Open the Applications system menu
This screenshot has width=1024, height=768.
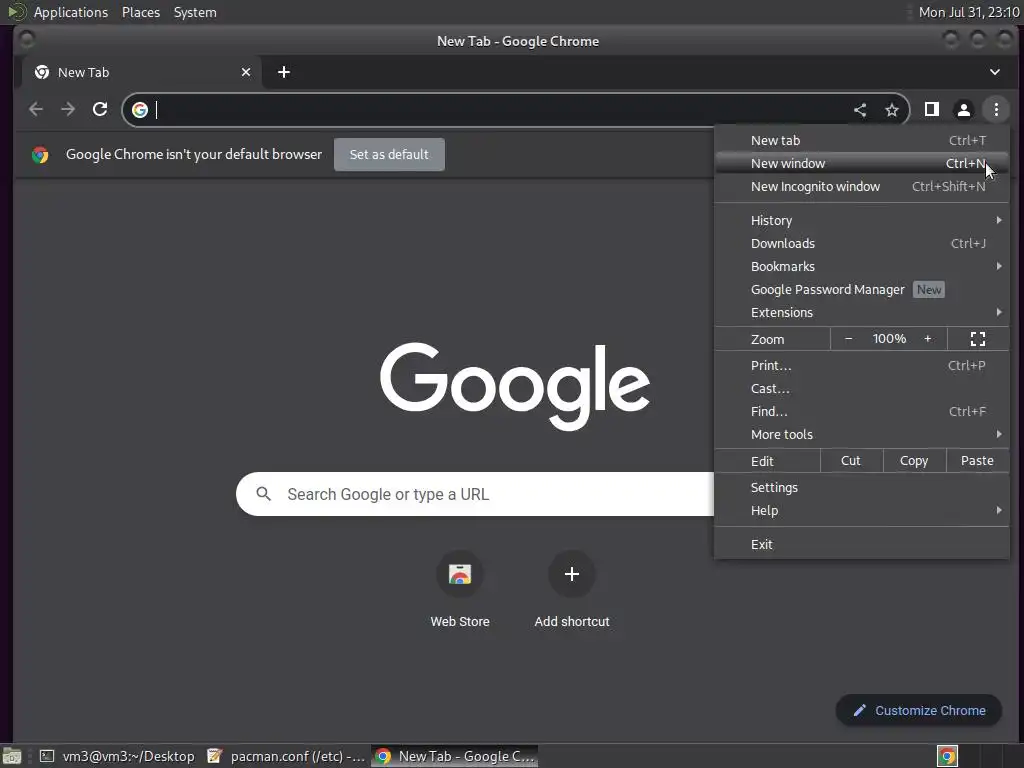pos(71,12)
